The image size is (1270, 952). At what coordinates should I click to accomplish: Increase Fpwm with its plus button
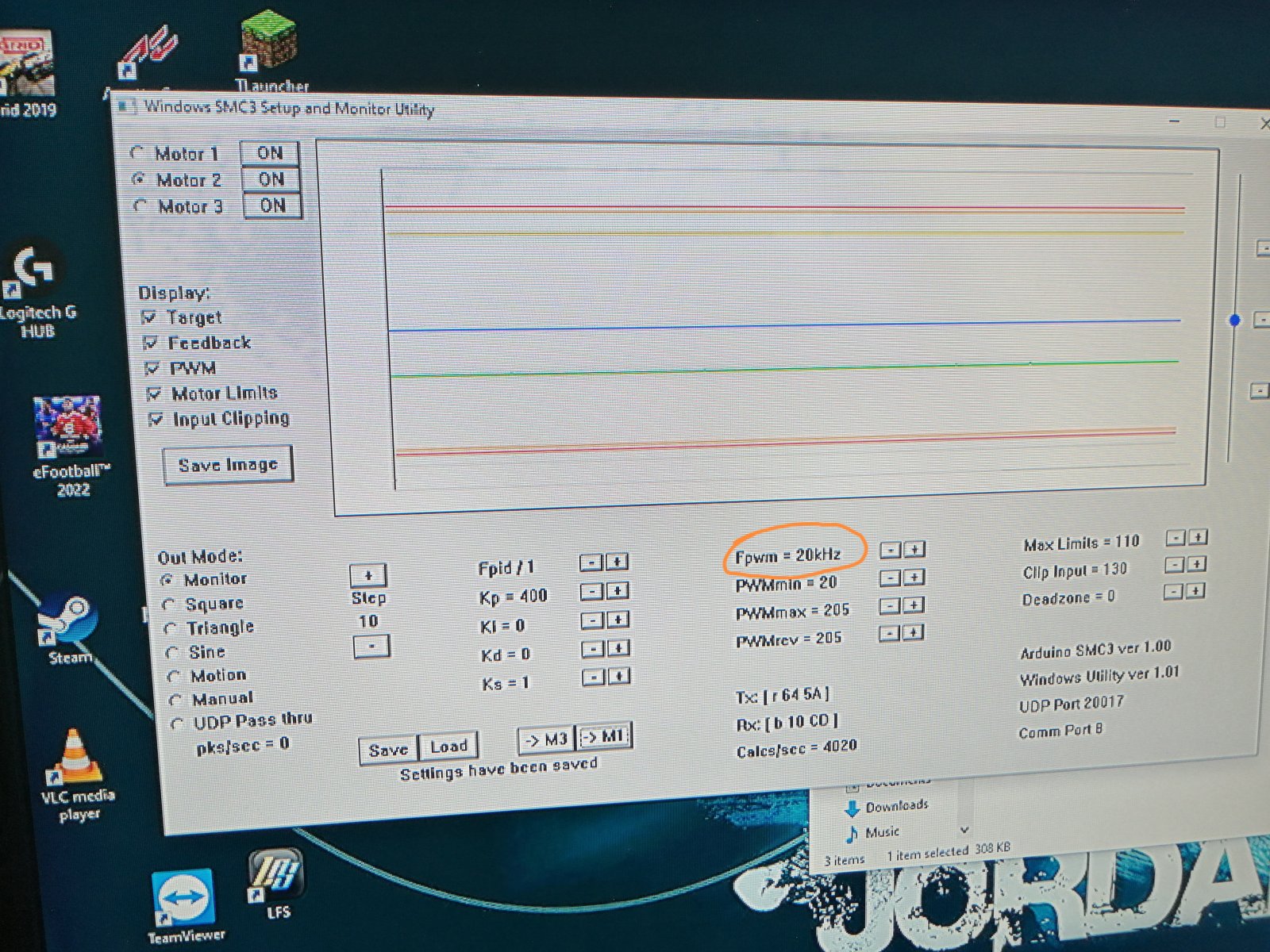pyautogui.click(x=915, y=549)
